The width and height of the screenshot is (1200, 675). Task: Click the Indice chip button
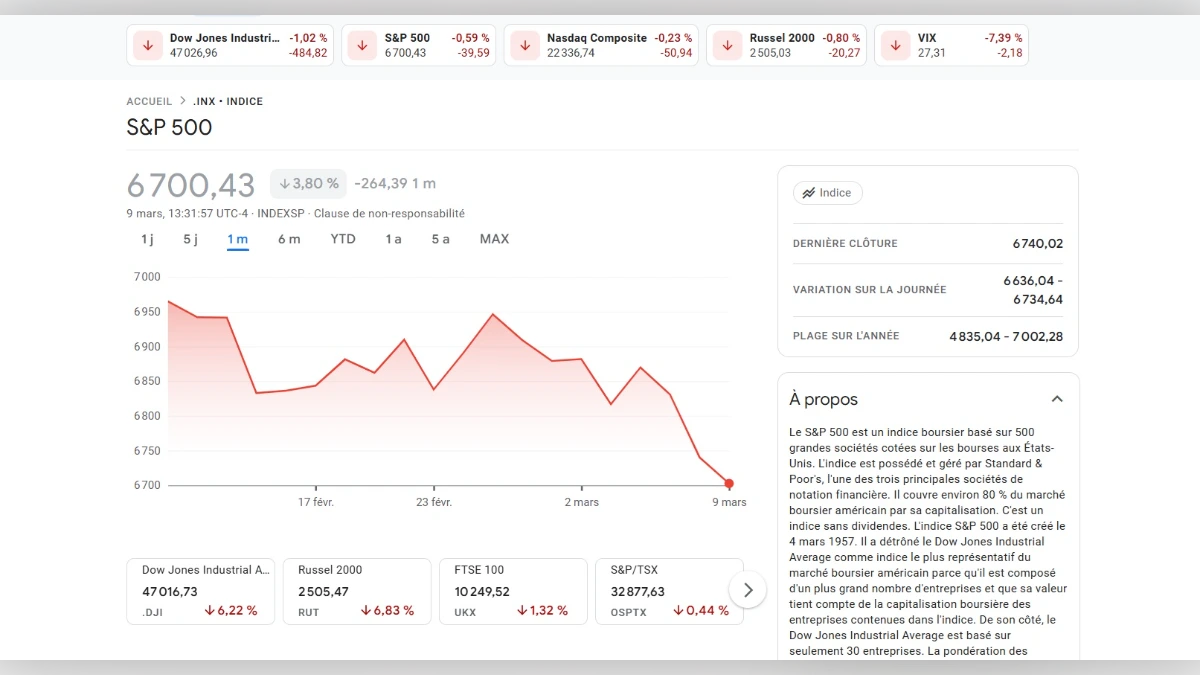coord(827,192)
